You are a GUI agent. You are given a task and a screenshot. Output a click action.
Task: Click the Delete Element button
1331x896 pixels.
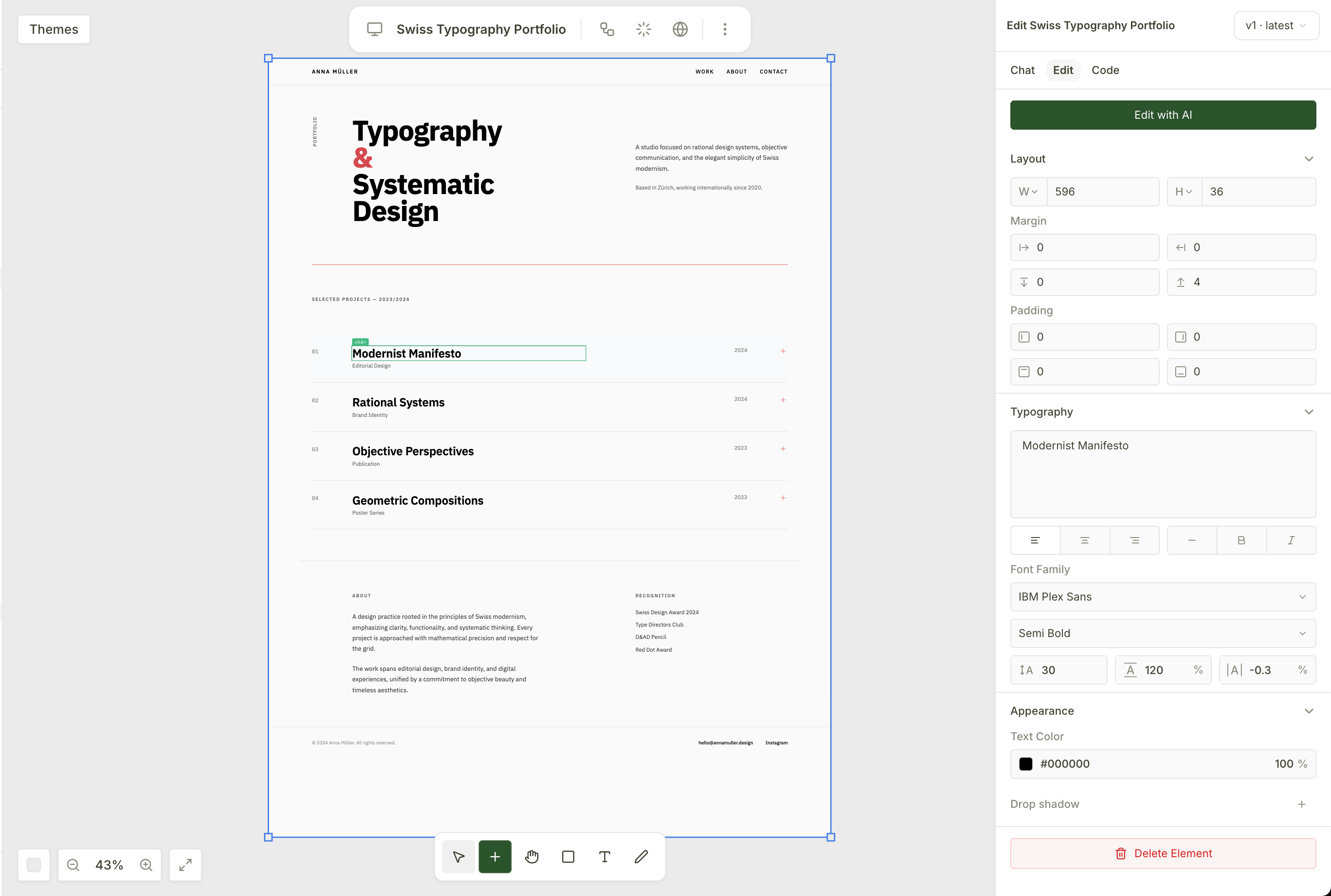(1162, 853)
